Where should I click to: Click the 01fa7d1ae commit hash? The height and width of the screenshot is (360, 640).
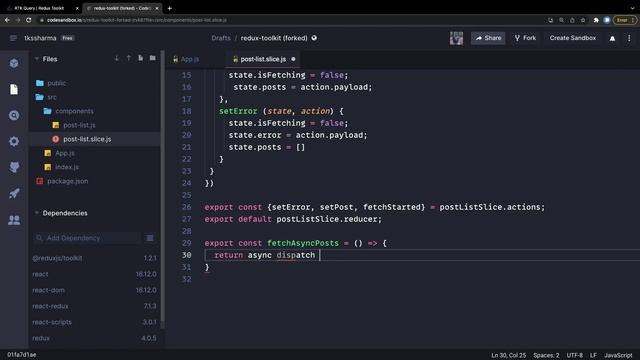(22, 355)
